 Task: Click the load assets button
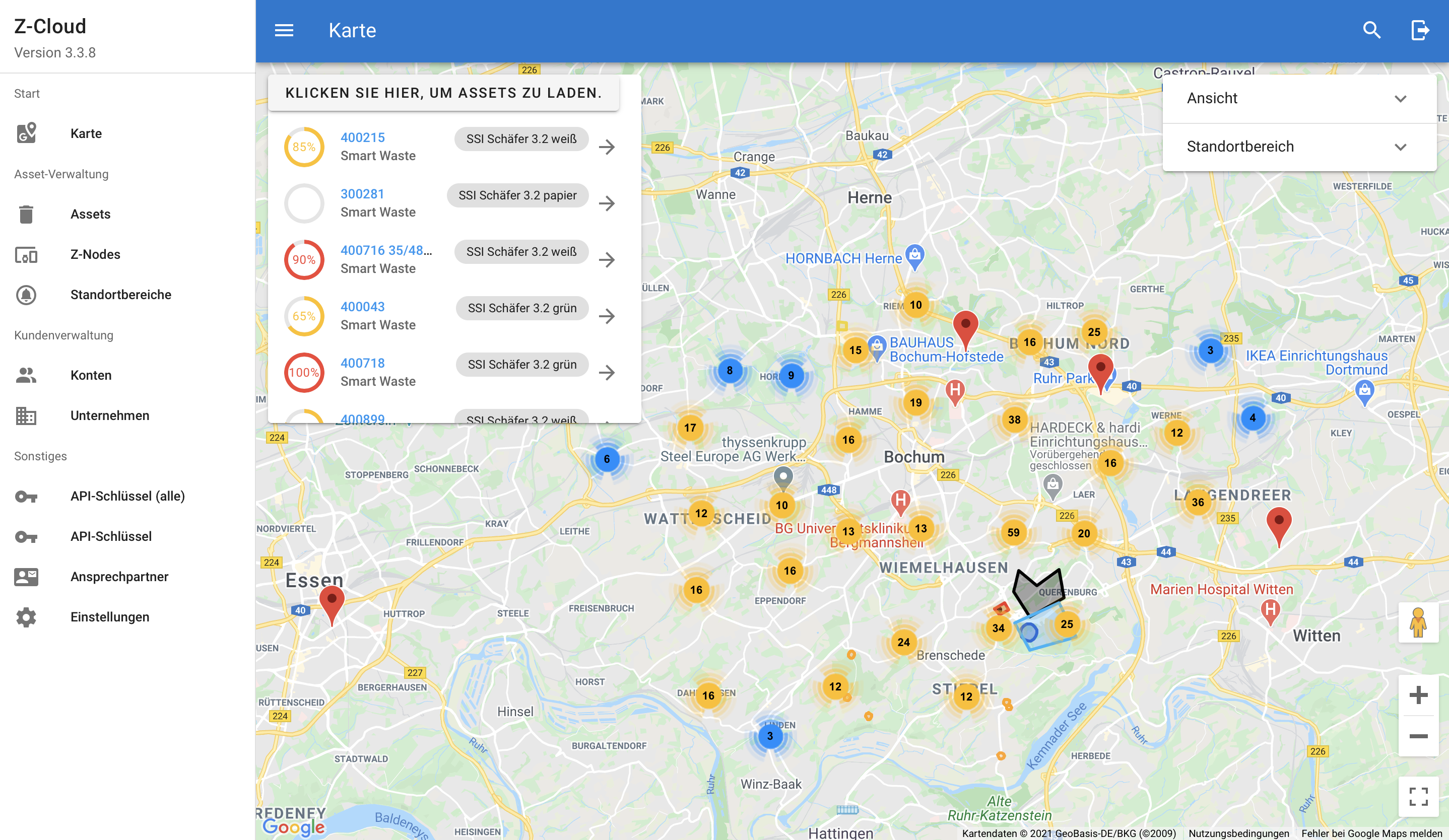(443, 93)
